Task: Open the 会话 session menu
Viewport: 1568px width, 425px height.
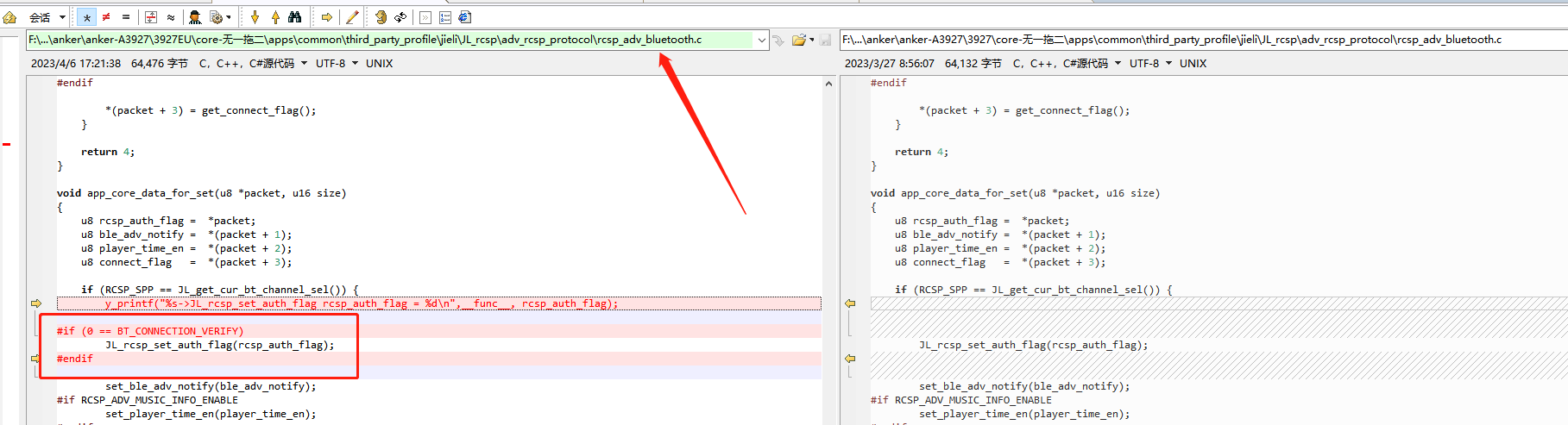Action: click(x=40, y=17)
